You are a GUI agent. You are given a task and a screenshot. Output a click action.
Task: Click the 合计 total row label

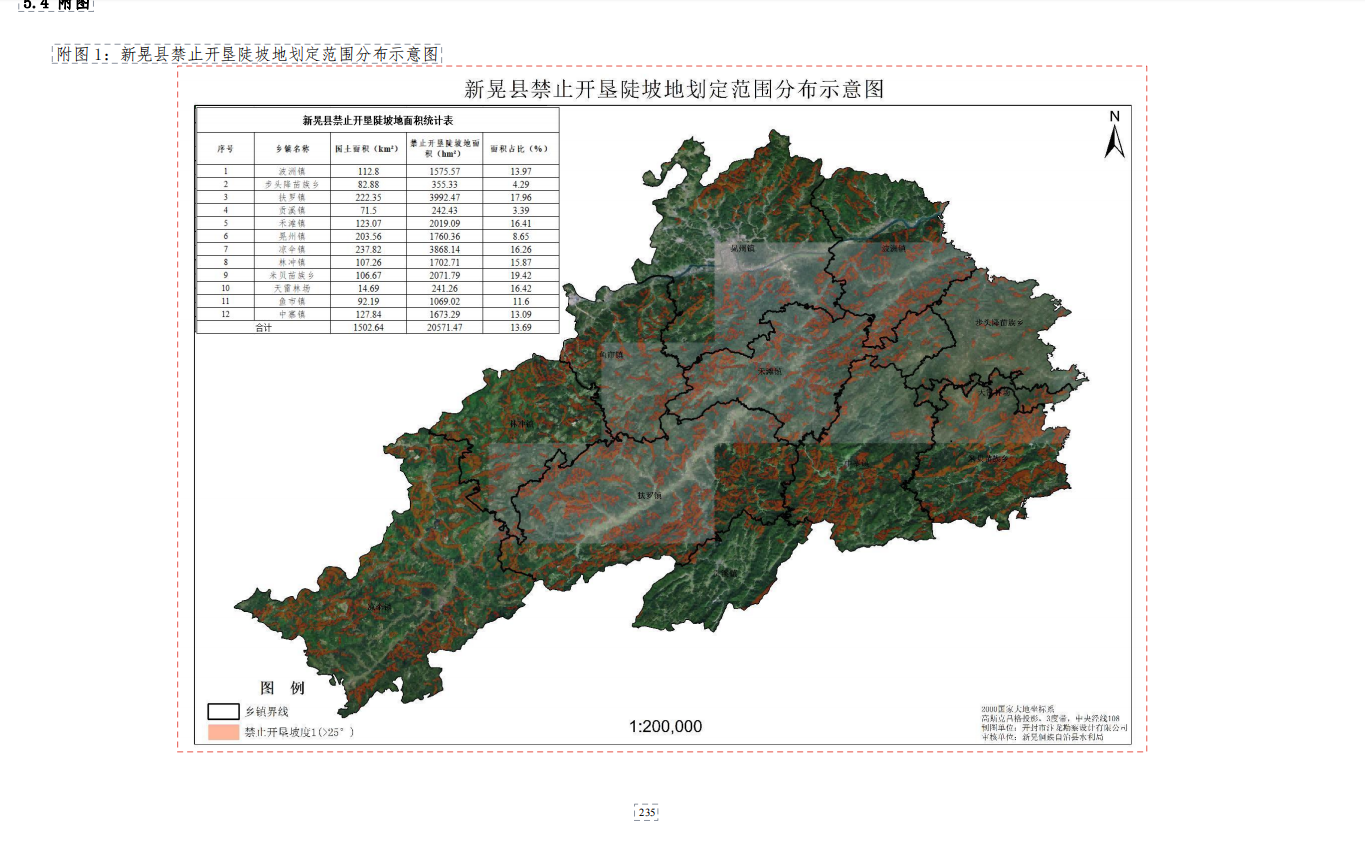click(x=263, y=327)
